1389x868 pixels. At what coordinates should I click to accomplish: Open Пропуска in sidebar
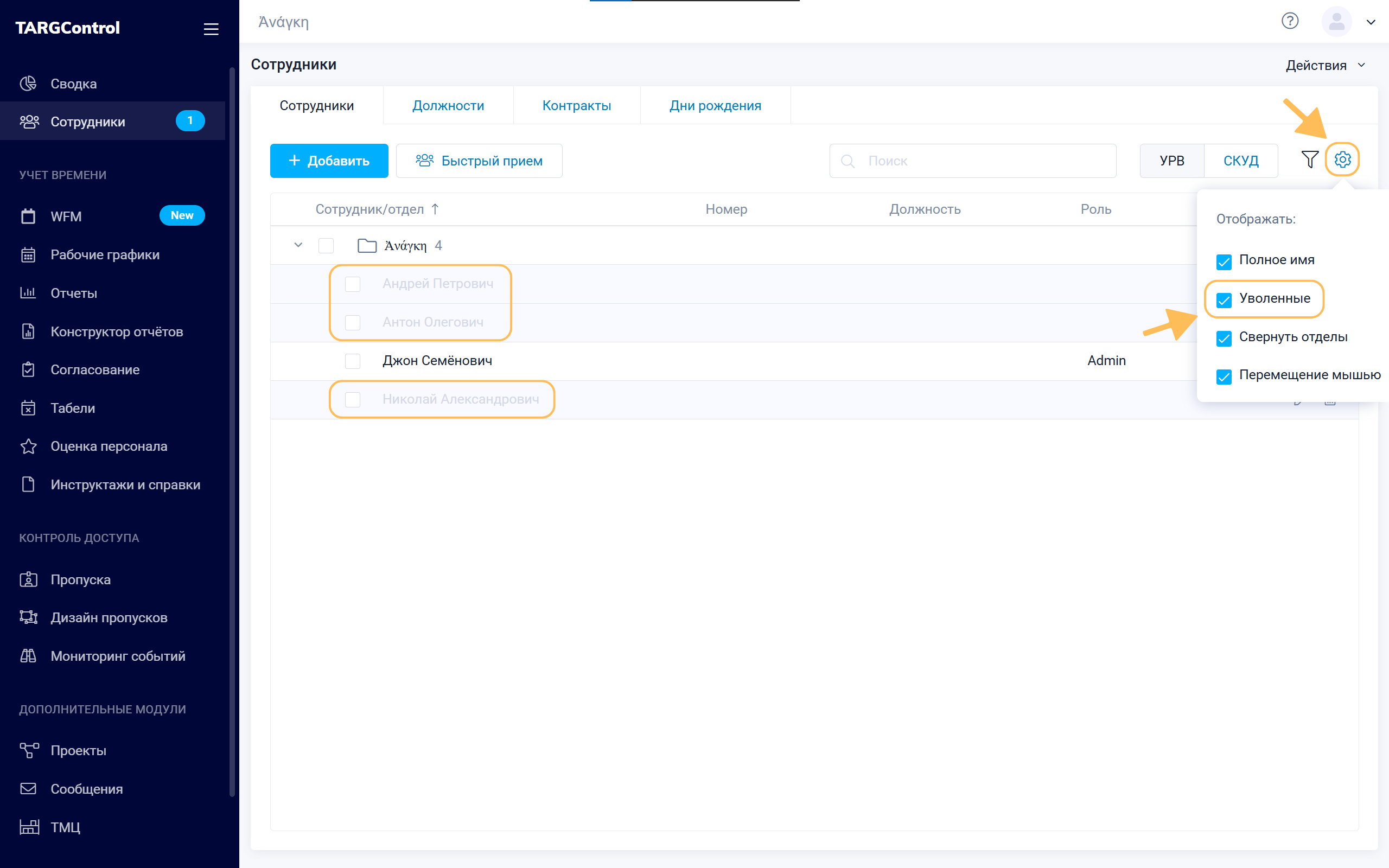pyautogui.click(x=80, y=579)
